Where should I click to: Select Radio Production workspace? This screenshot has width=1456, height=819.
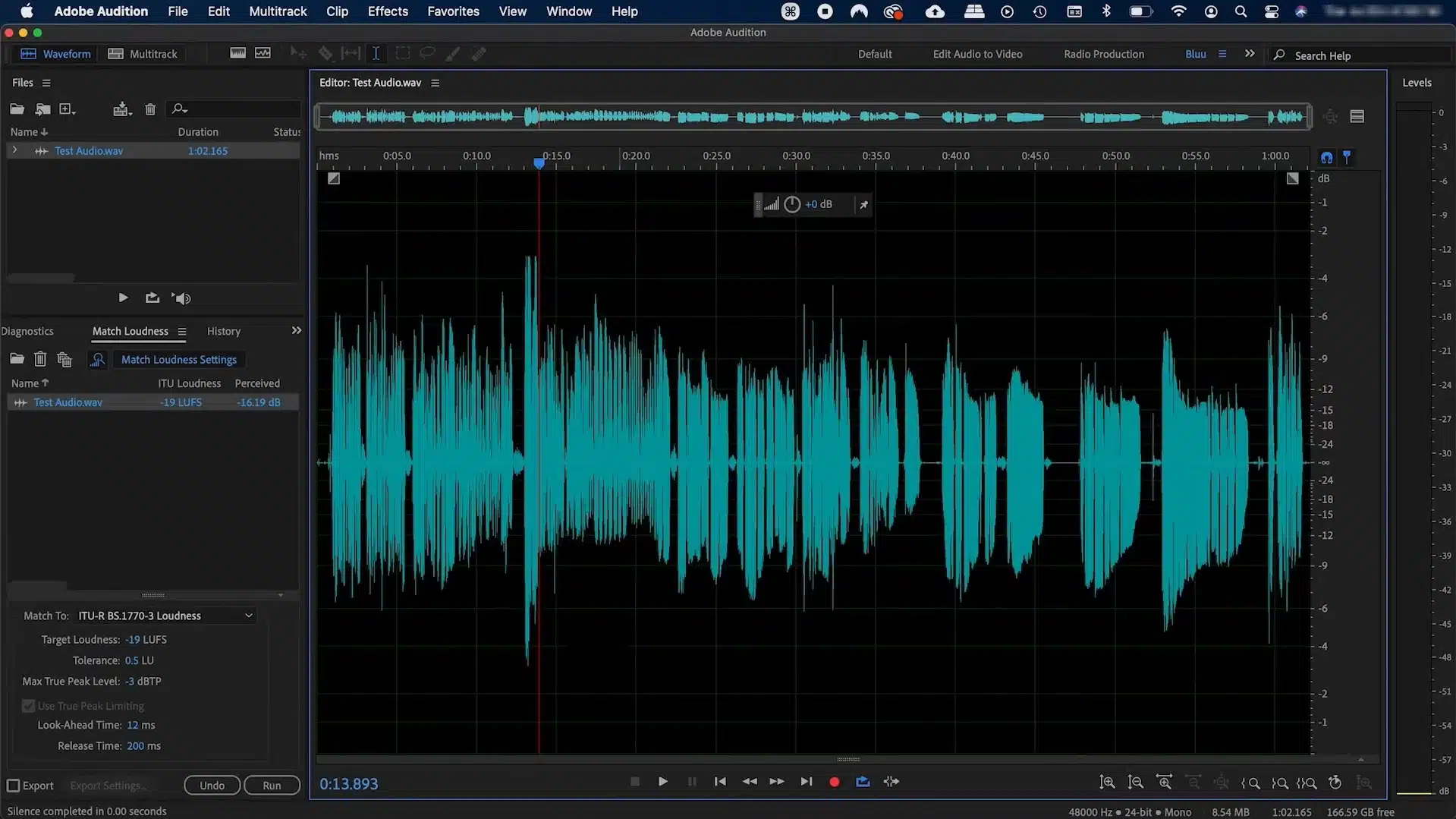coord(1103,54)
